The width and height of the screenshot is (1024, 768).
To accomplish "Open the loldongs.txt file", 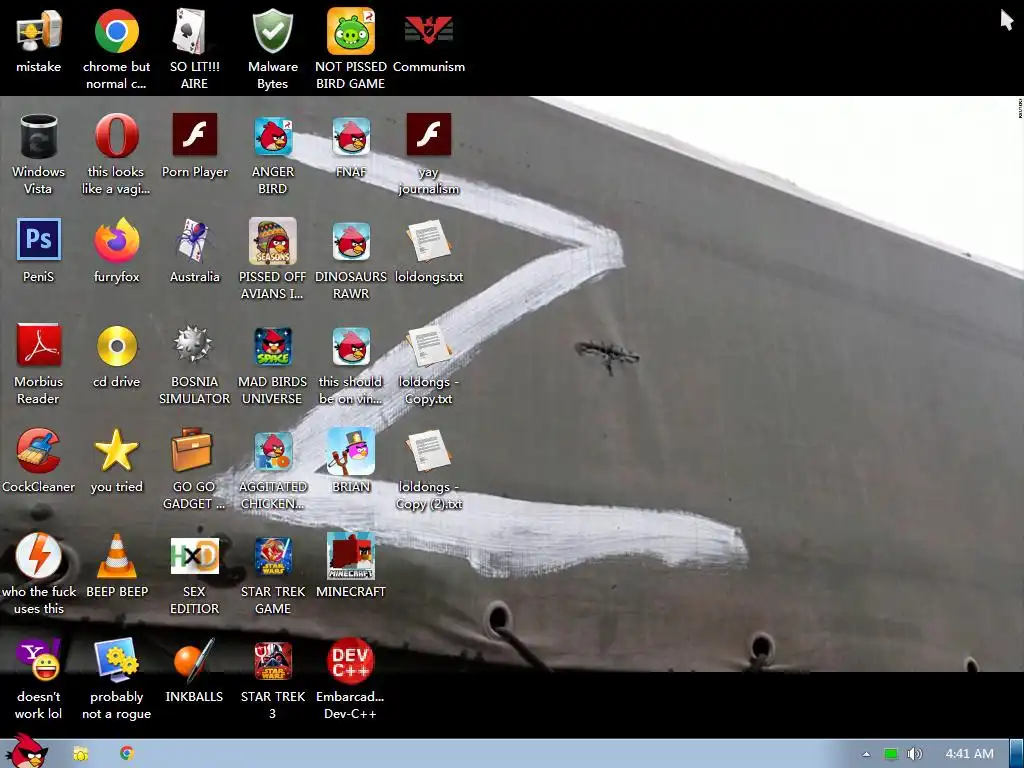I will tap(428, 241).
